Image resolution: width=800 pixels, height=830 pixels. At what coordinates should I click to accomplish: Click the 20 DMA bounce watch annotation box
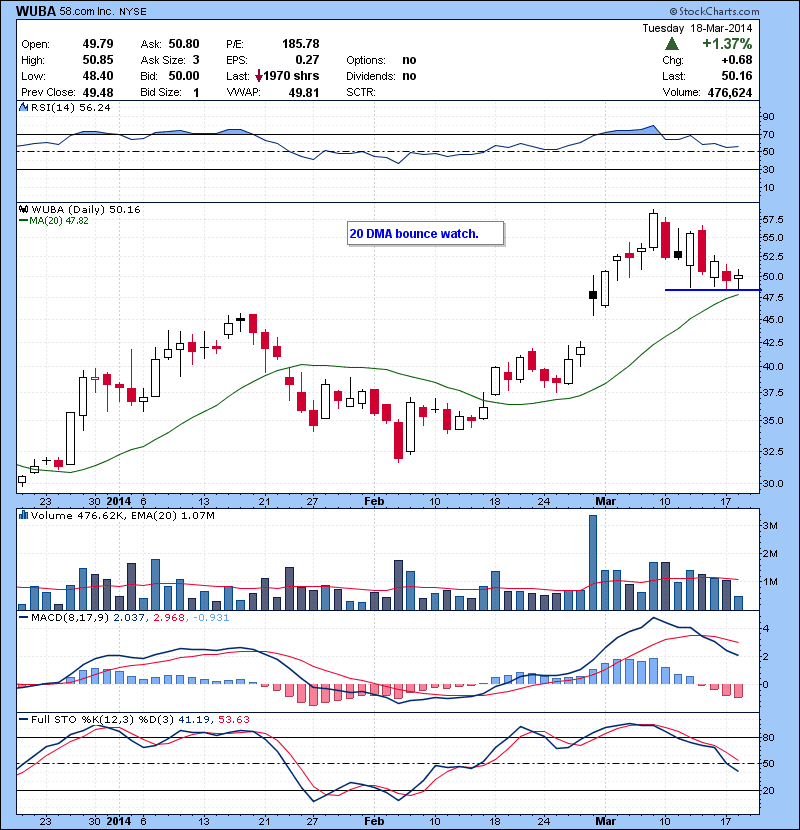click(425, 233)
